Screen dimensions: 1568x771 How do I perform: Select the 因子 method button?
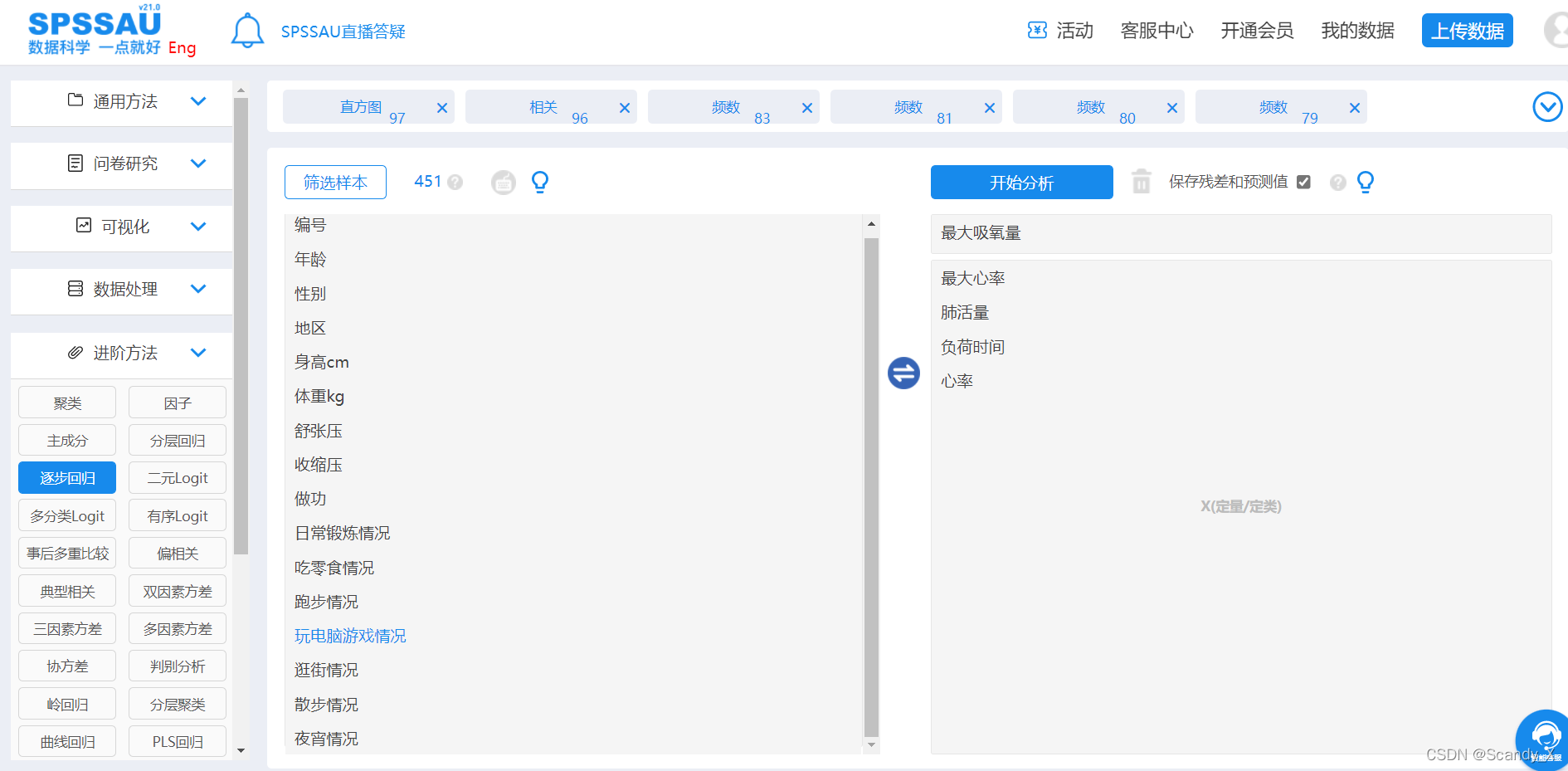(178, 403)
